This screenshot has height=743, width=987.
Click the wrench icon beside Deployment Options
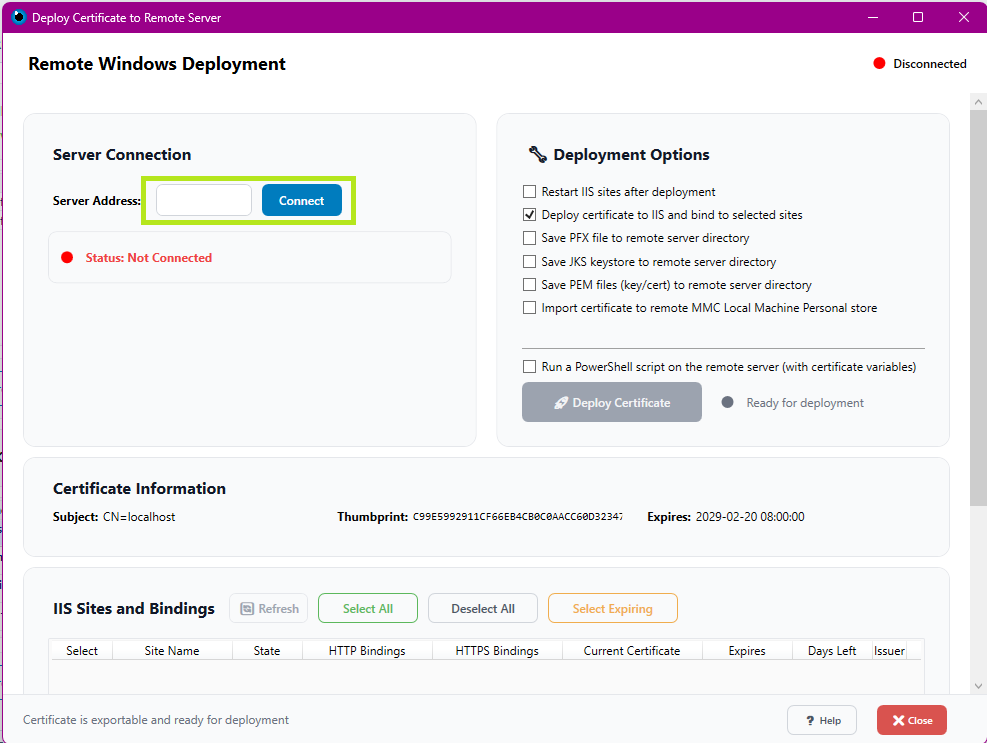pos(538,154)
